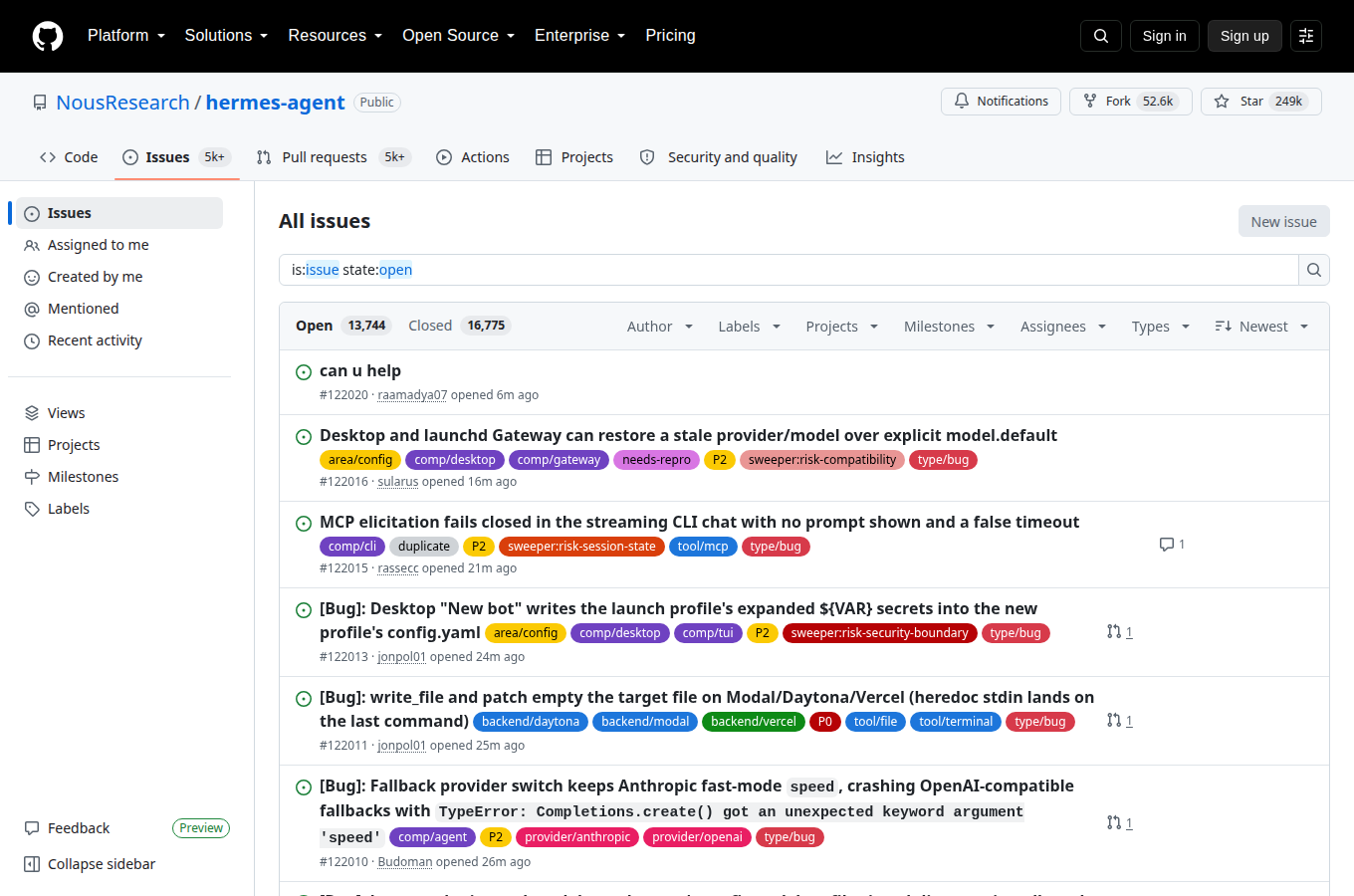
Task: Open the Enterprise dropdown
Action: pyautogui.click(x=580, y=36)
